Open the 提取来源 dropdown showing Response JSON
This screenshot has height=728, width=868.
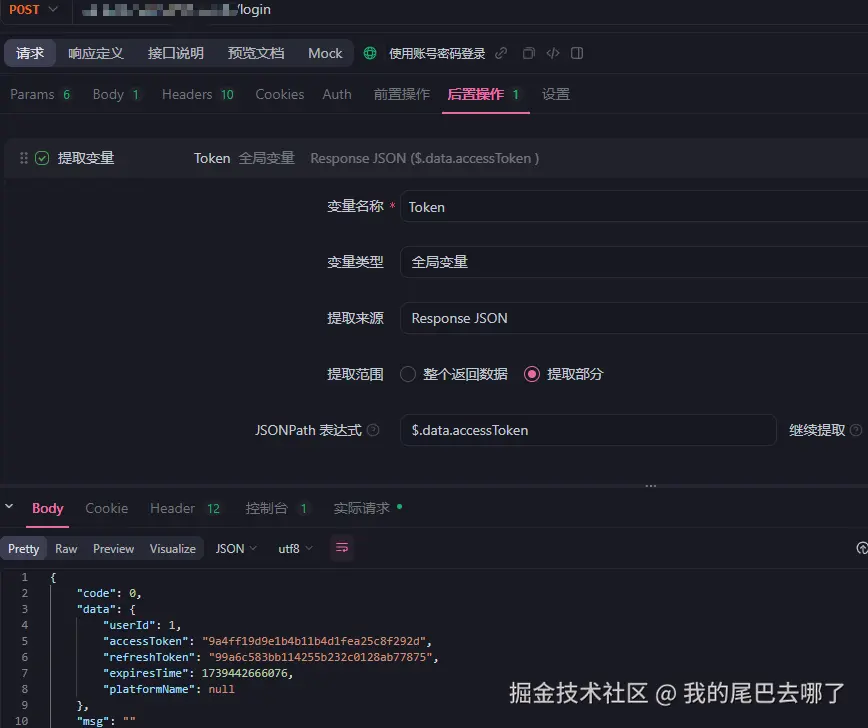634,318
